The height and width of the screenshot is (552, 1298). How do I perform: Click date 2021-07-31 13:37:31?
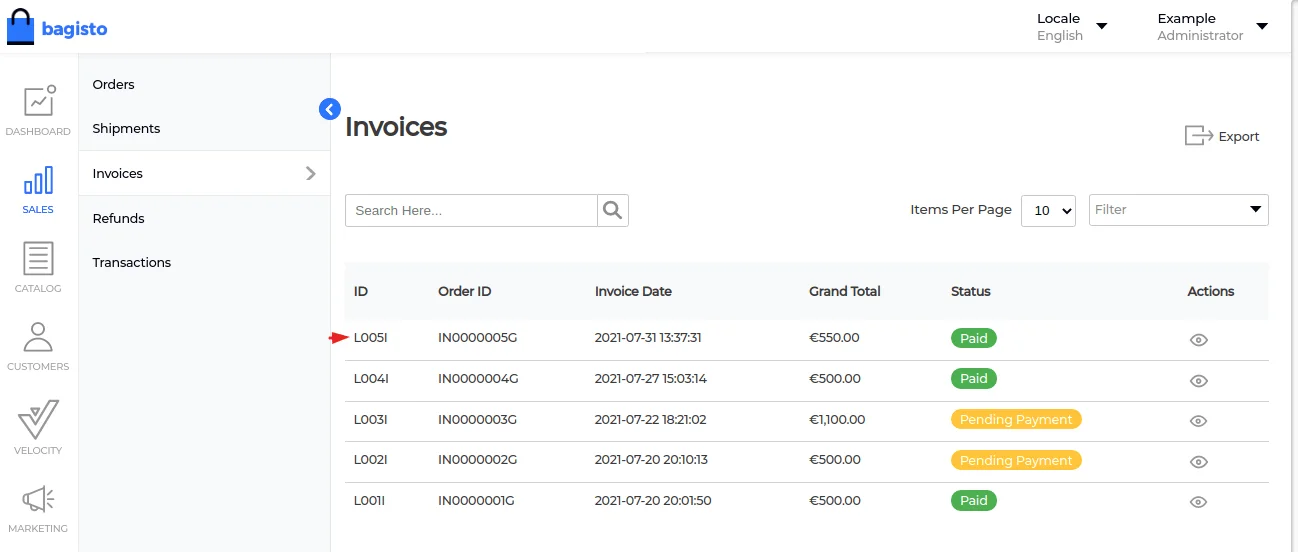pos(648,338)
